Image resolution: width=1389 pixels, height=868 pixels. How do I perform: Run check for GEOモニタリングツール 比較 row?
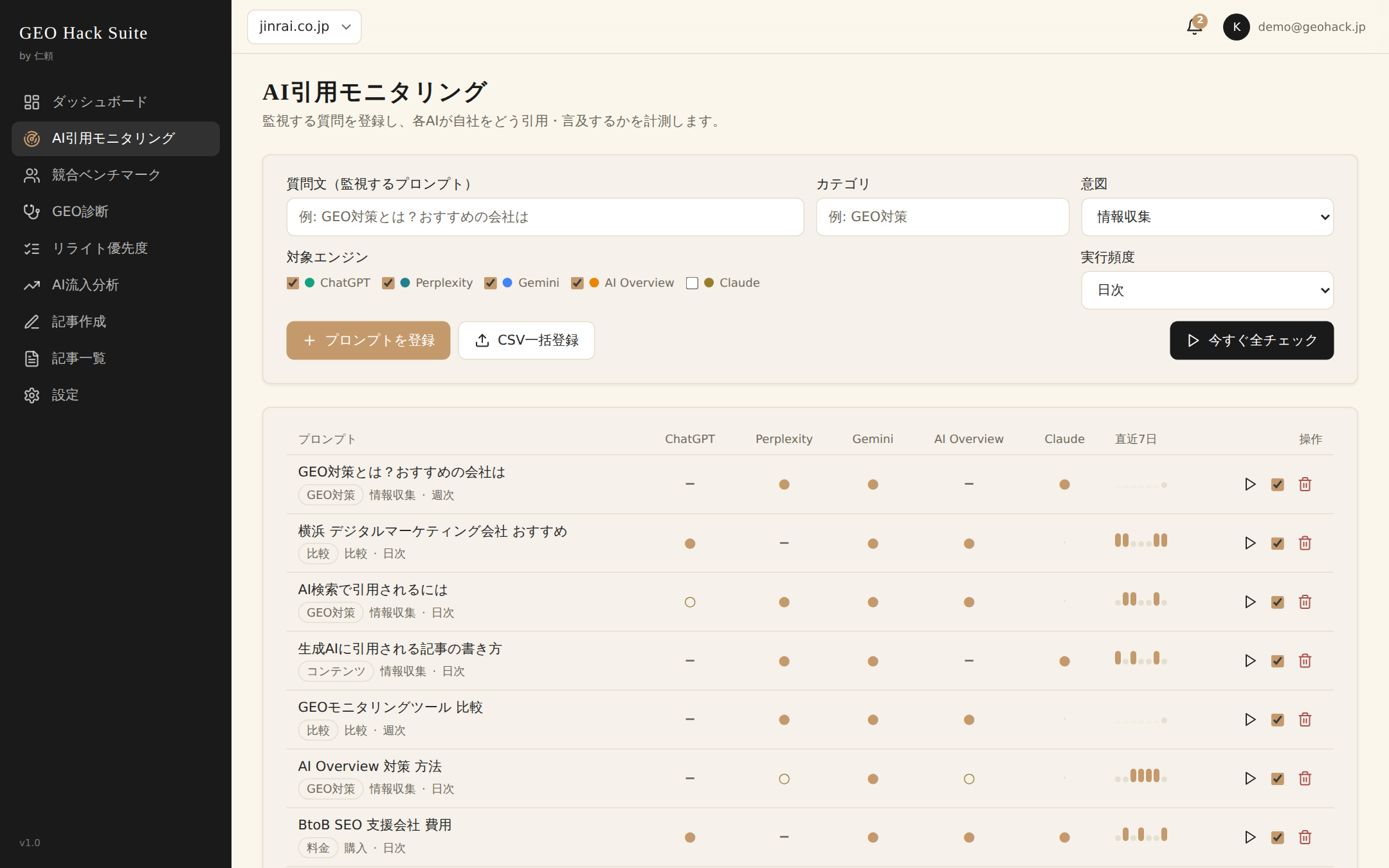[1250, 719]
